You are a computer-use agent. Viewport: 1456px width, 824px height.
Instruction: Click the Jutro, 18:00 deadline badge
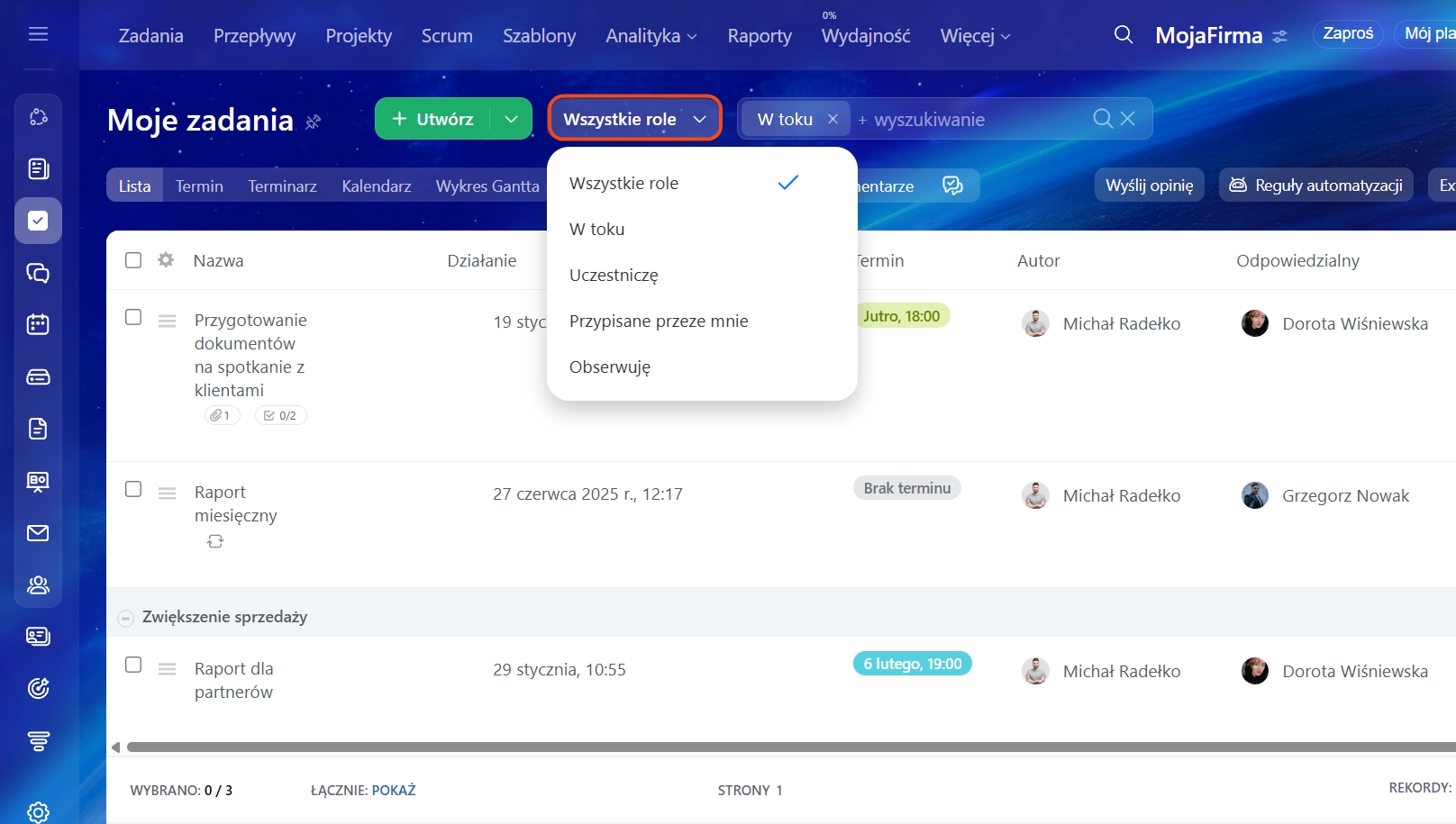(x=902, y=316)
